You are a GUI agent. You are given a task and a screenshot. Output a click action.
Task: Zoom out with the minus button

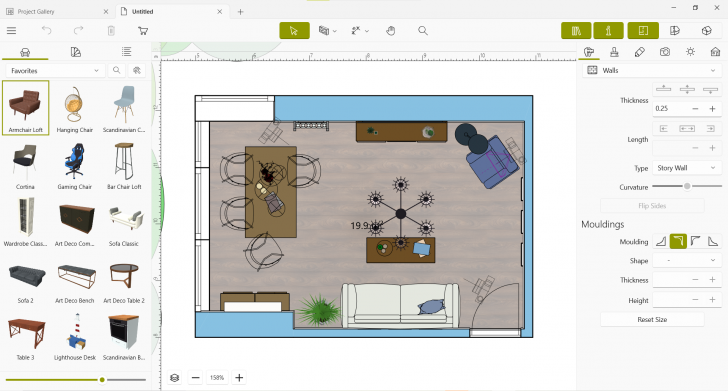[x=195, y=378]
